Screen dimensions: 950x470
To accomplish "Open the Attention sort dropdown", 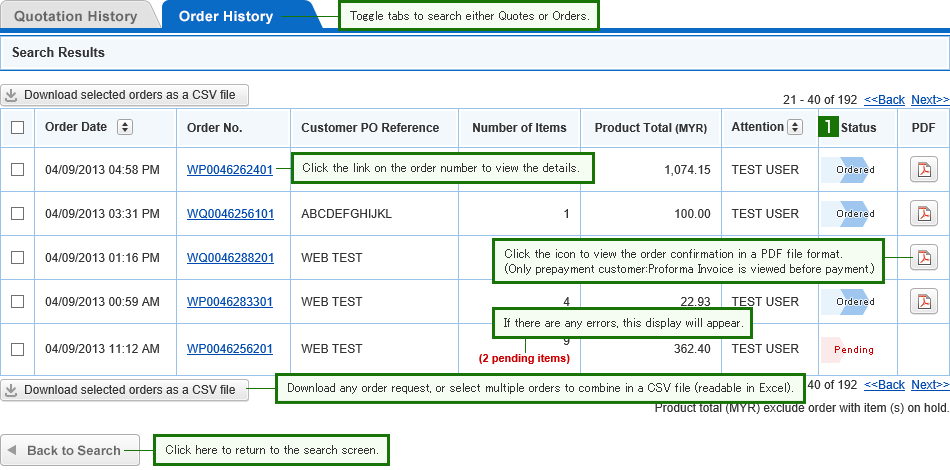I will pyautogui.click(x=795, y=127).
